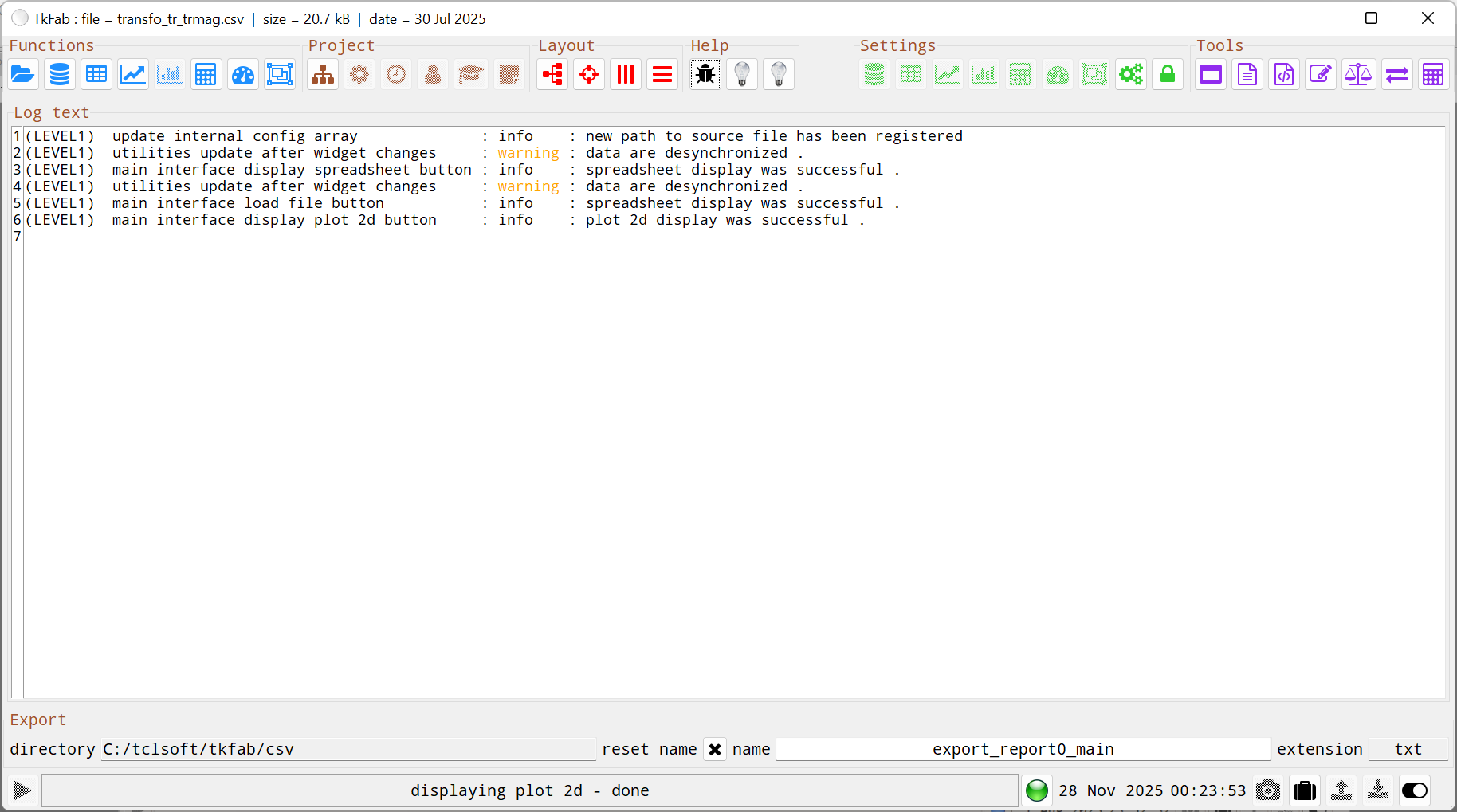
Task: Switch the dark mode toggle bottom right
Action: point(1414,790)
